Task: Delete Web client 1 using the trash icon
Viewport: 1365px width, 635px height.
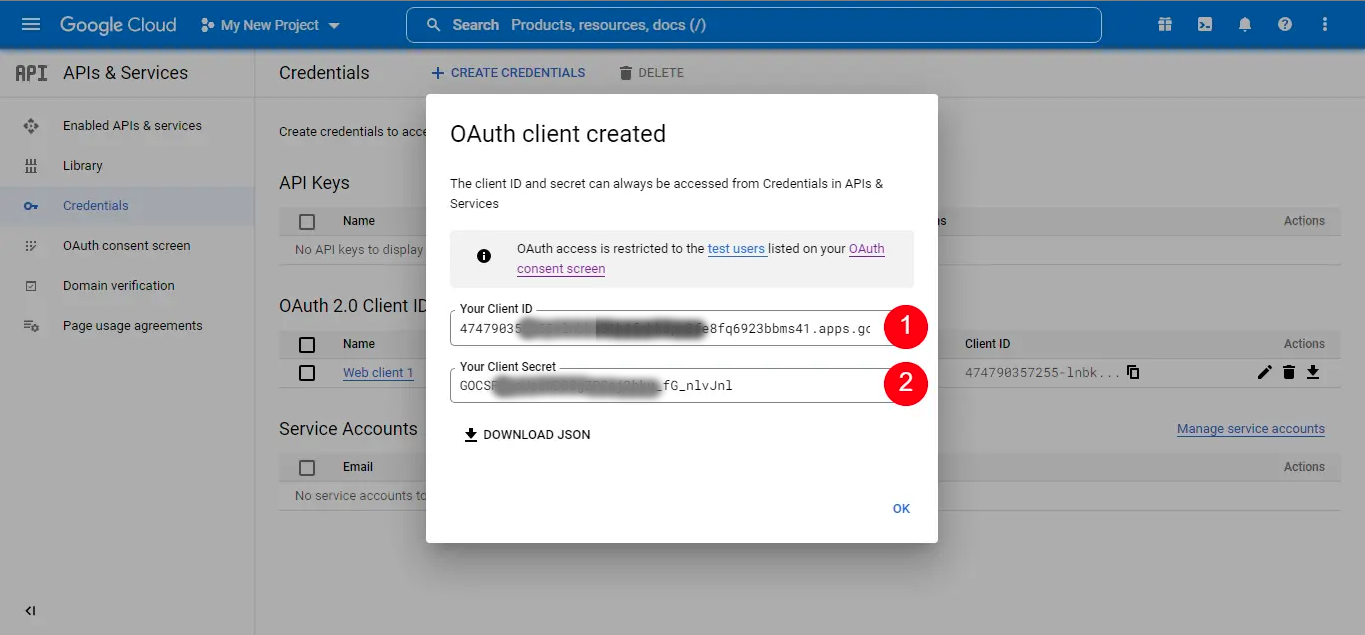Action: pos(1289,371)
